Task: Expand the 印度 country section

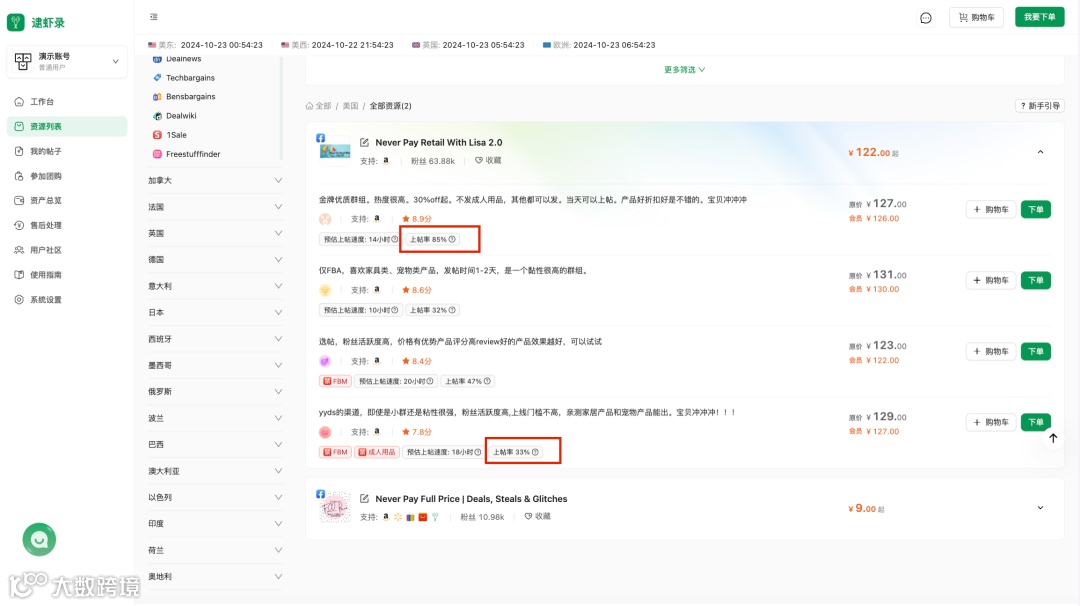Action: tap(215, 523)
